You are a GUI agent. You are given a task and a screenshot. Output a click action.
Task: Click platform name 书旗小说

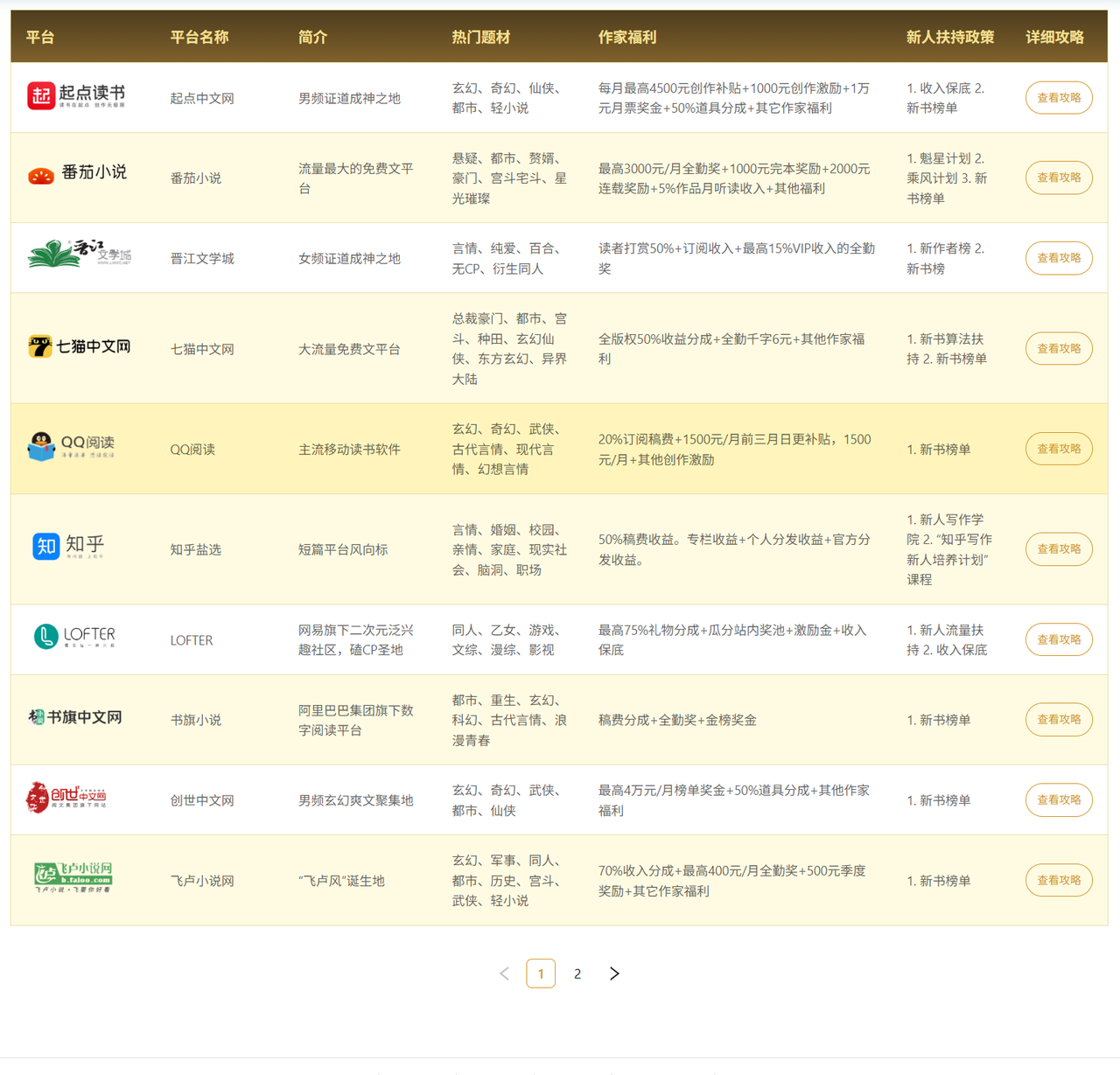pyautogui.click(x=196, y=719)
